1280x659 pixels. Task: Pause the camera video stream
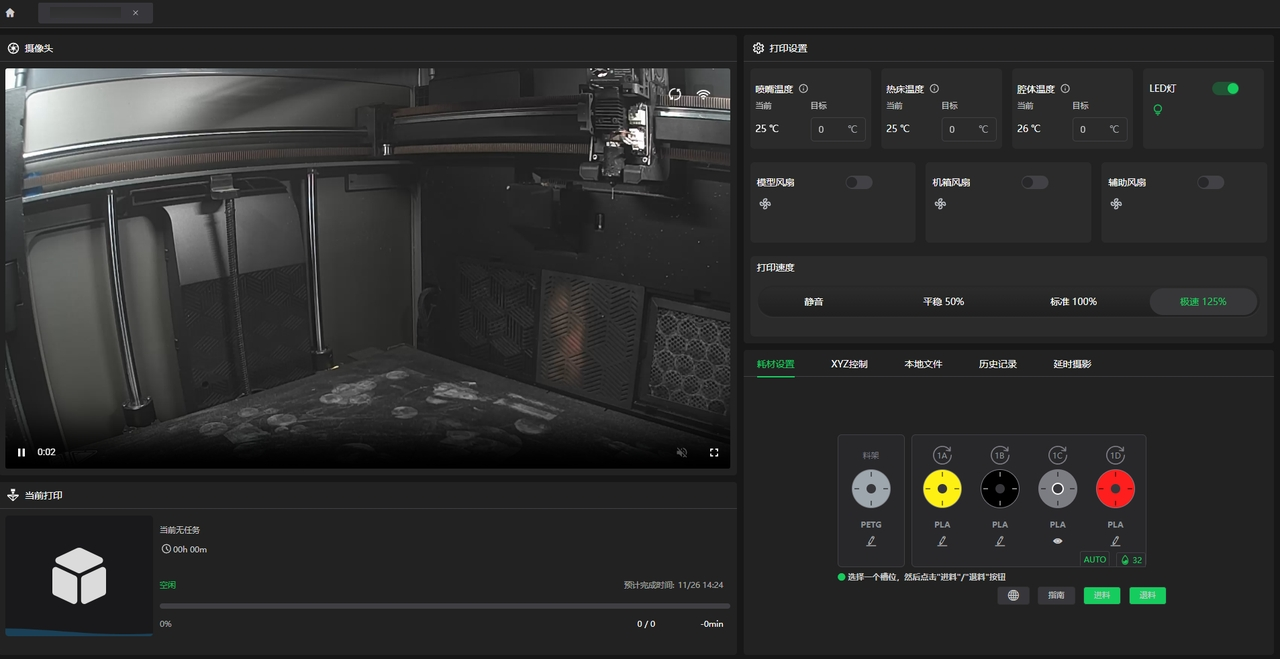click(21, 452)
